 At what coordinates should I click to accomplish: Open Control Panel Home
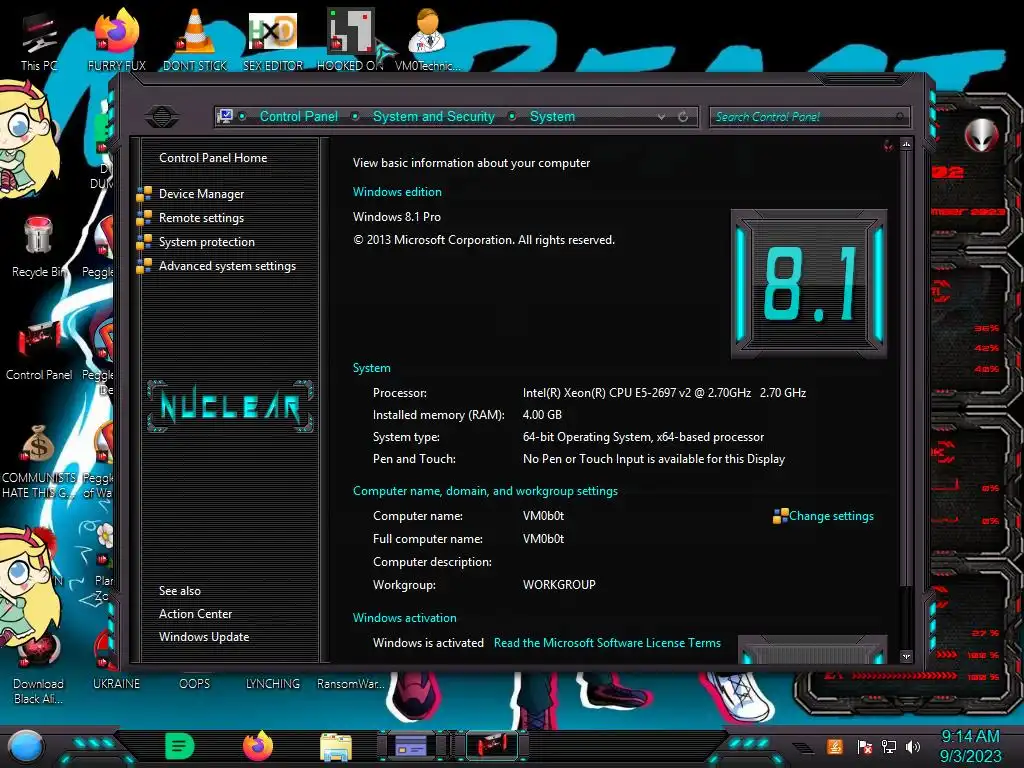(213, 157)
